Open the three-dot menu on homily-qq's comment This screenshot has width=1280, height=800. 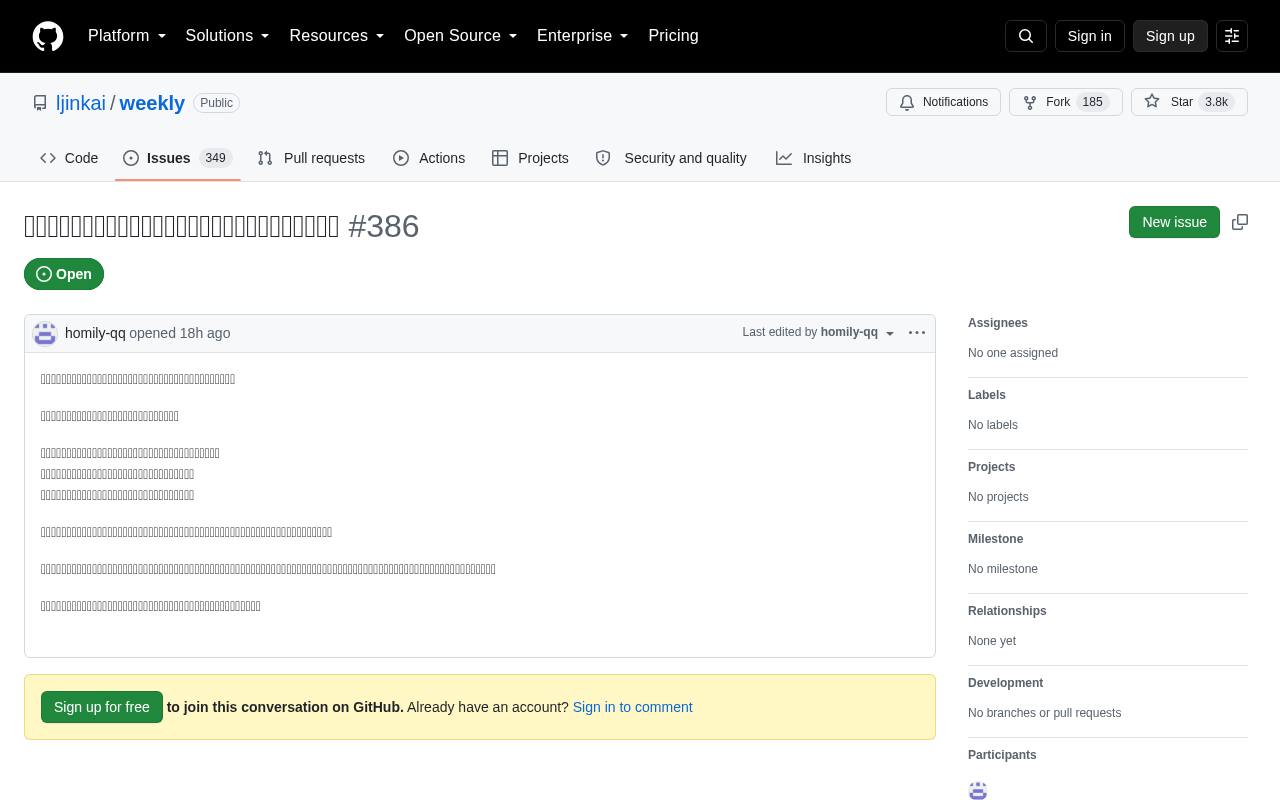point(917,333)
